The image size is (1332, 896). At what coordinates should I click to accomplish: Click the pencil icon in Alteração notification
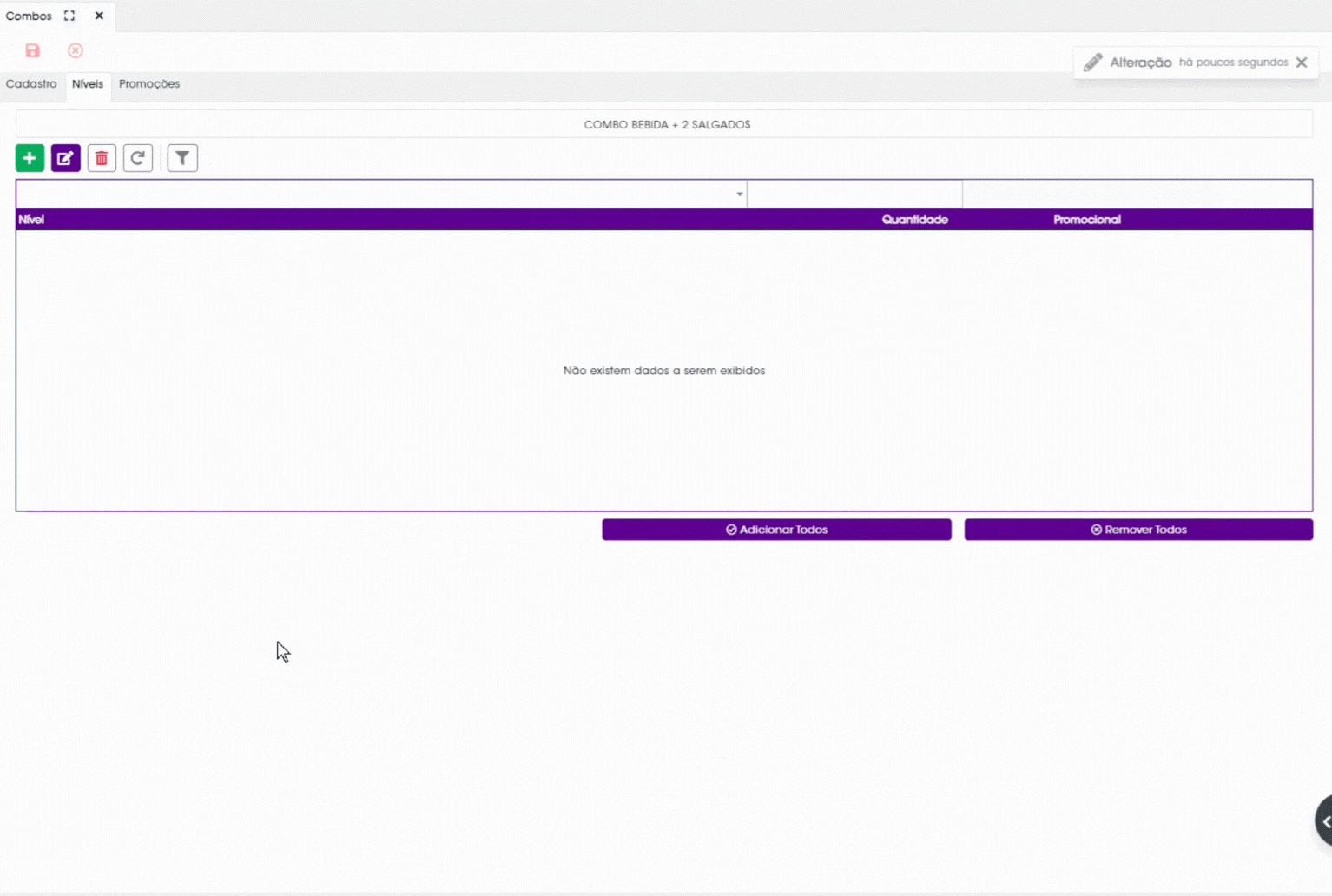(x=1092, y=63)
